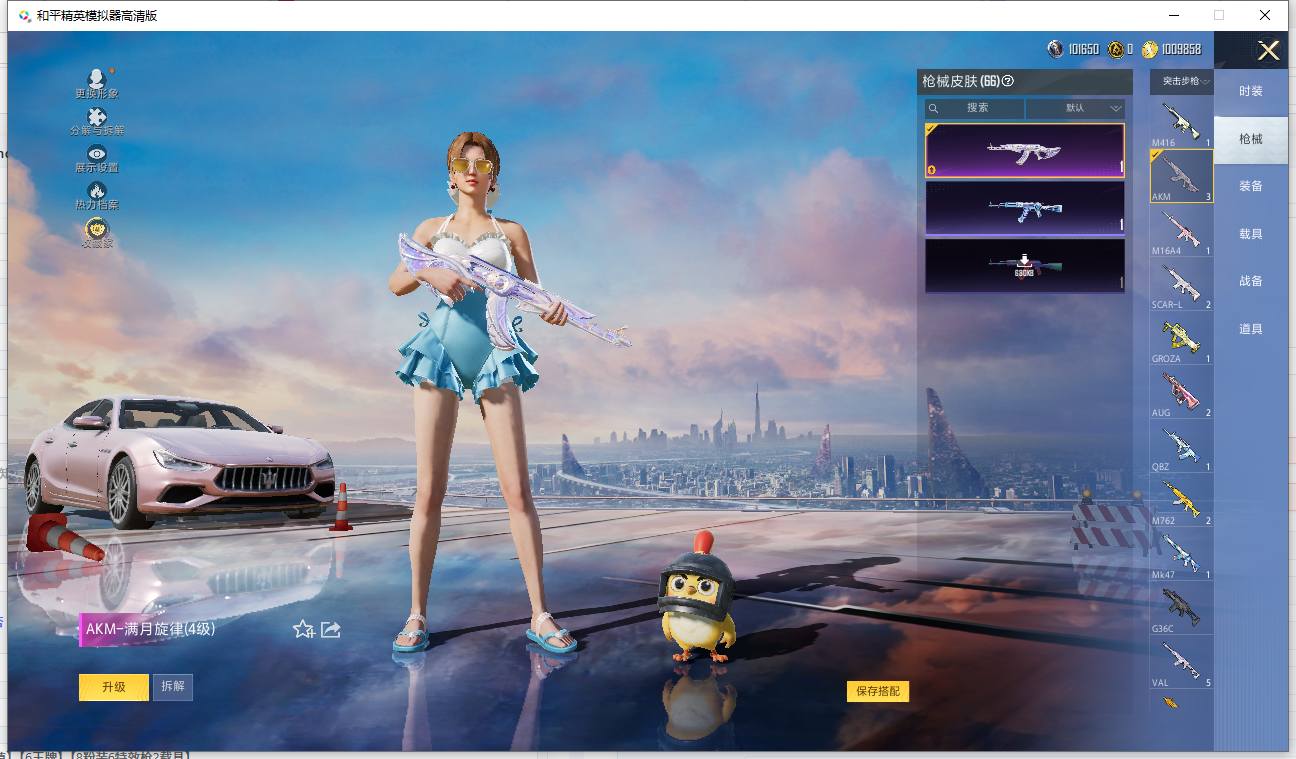Select the VAL weapon in the gun list
The height and width of the screenshot is (759, 1296).
(x=1181, y=663)
